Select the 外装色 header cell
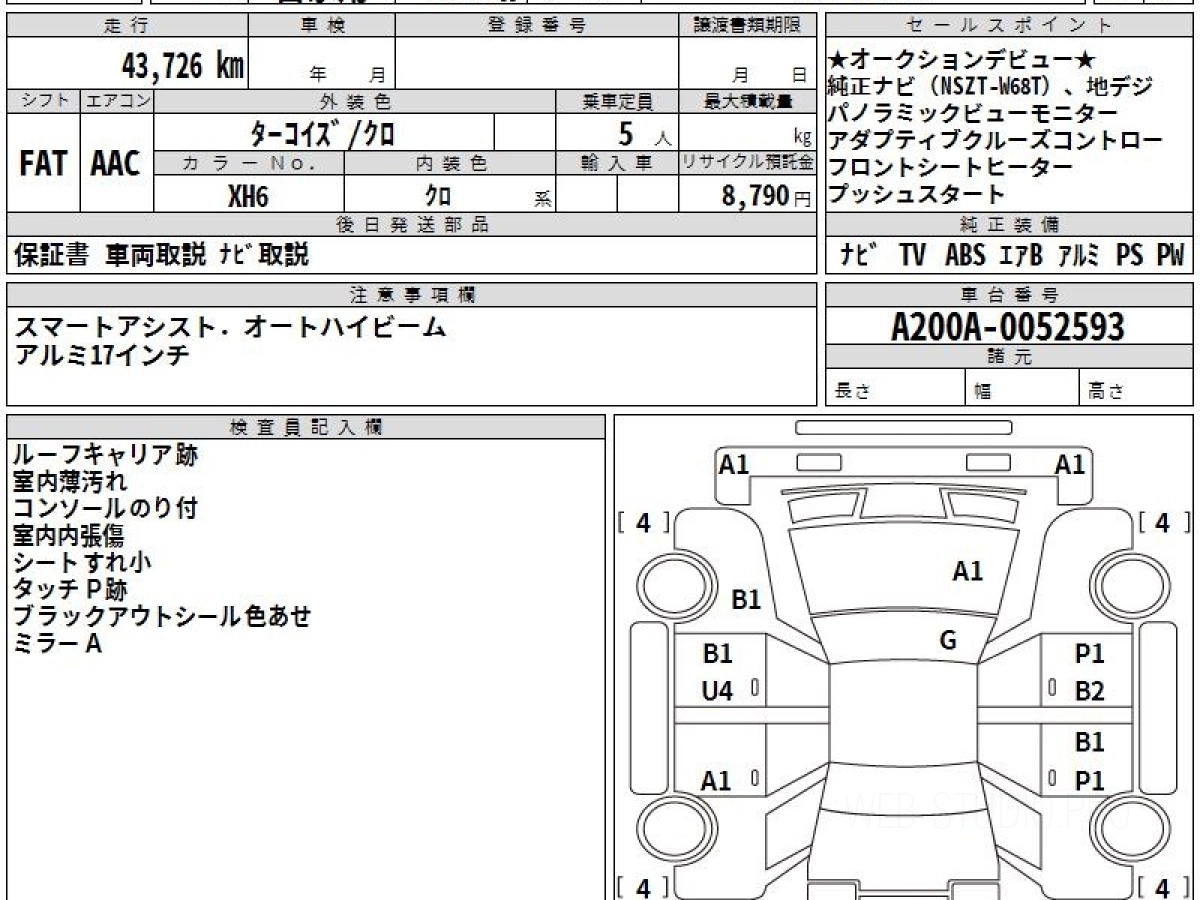This screenshot has height=900, width=1200. tap(355, 101)
